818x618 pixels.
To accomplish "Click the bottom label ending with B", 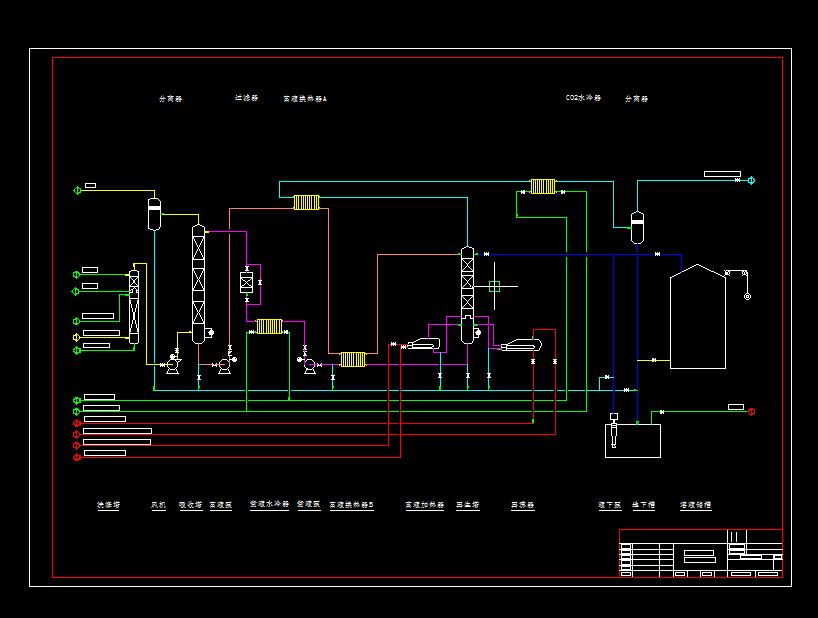I will tap(352, 505).
